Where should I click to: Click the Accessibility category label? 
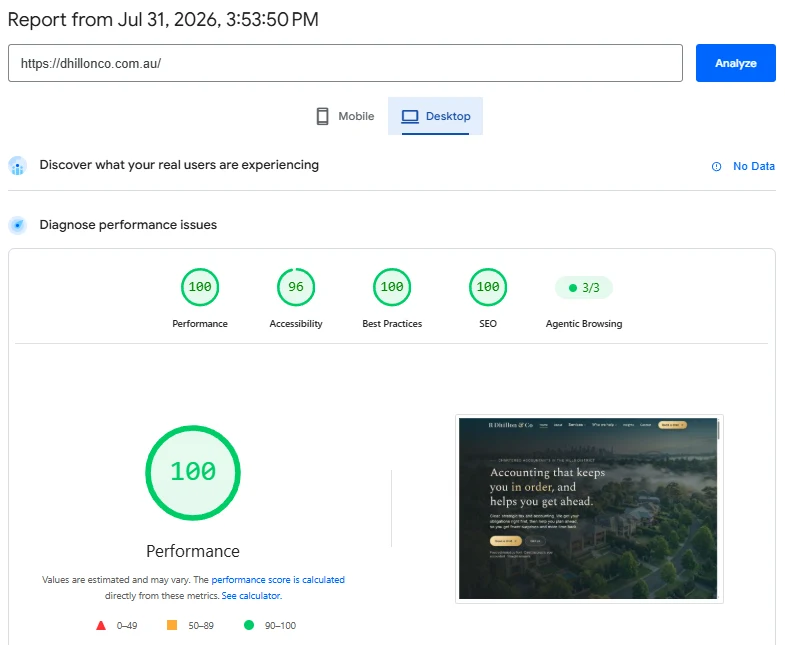[296, 324]
